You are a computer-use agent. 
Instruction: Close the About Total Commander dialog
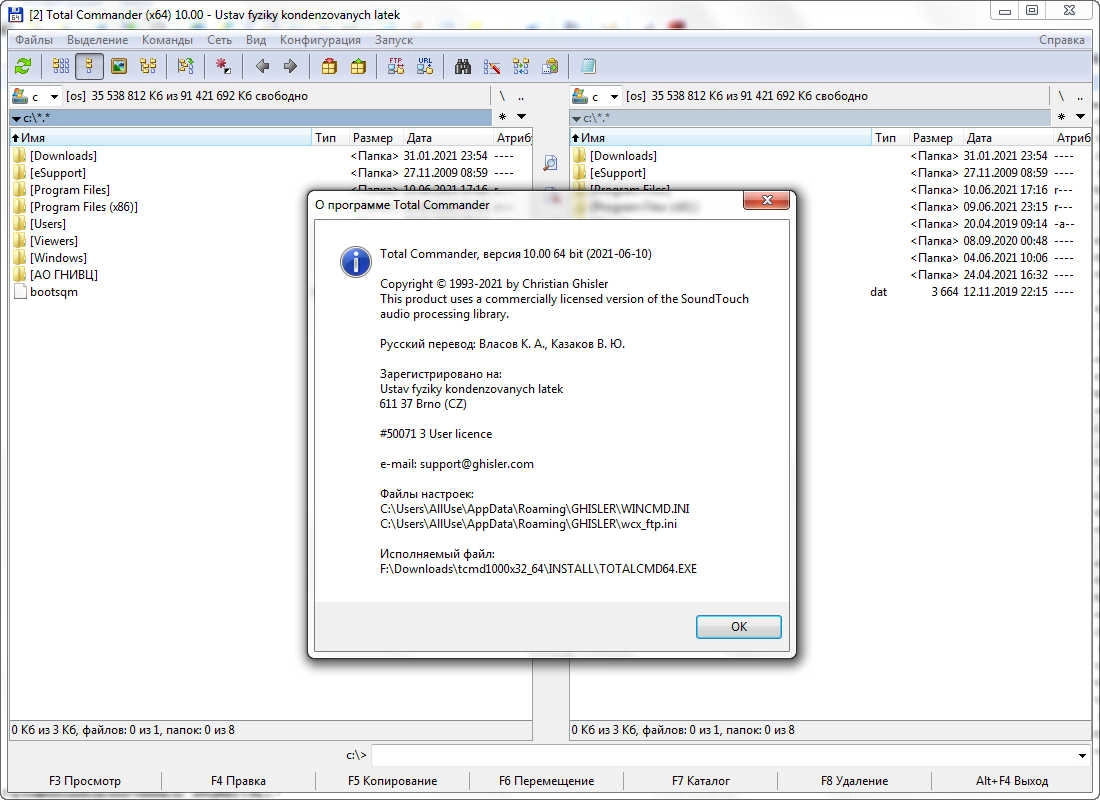tap(766, 201)
